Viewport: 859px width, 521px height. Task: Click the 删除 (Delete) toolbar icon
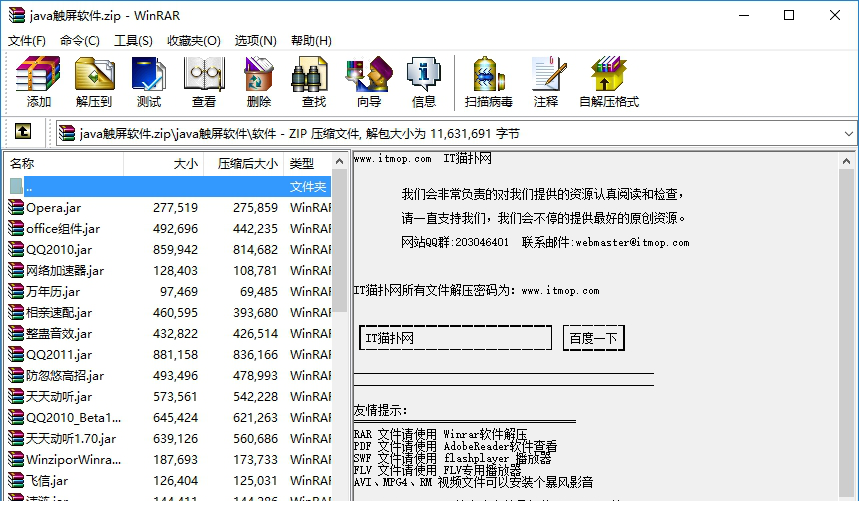pos(259,74)
